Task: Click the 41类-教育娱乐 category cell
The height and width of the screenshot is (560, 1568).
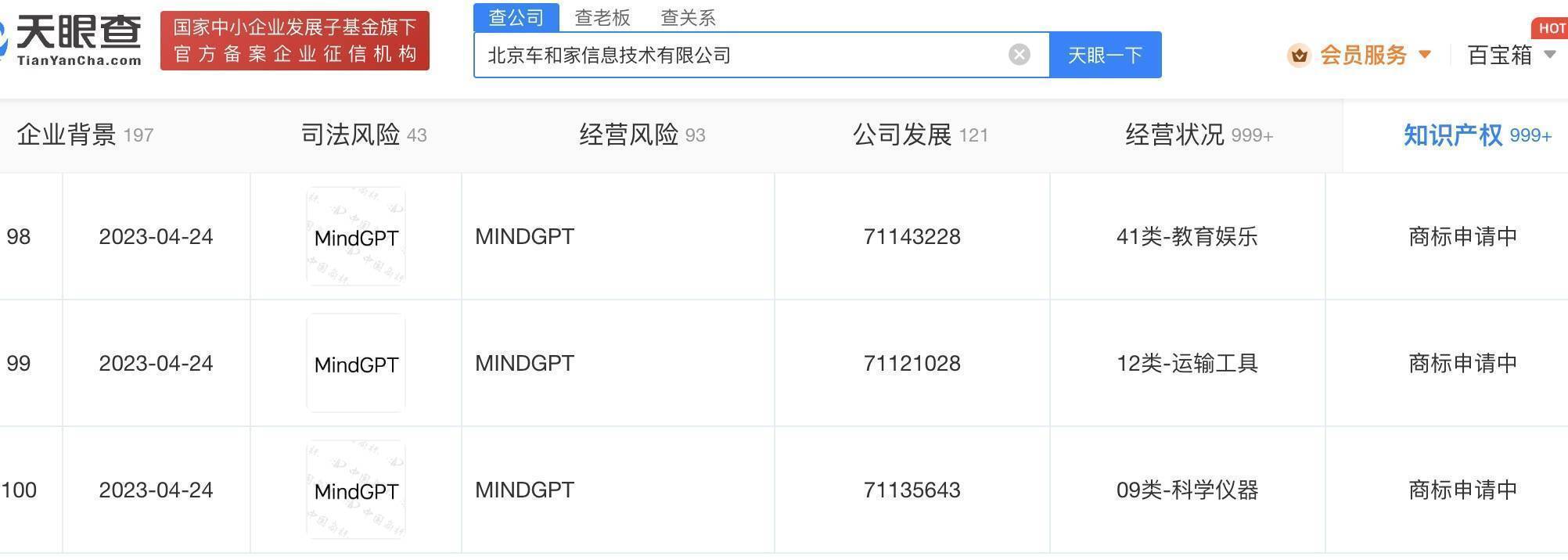Action: pyautogui.click(x=1187, y=237)
